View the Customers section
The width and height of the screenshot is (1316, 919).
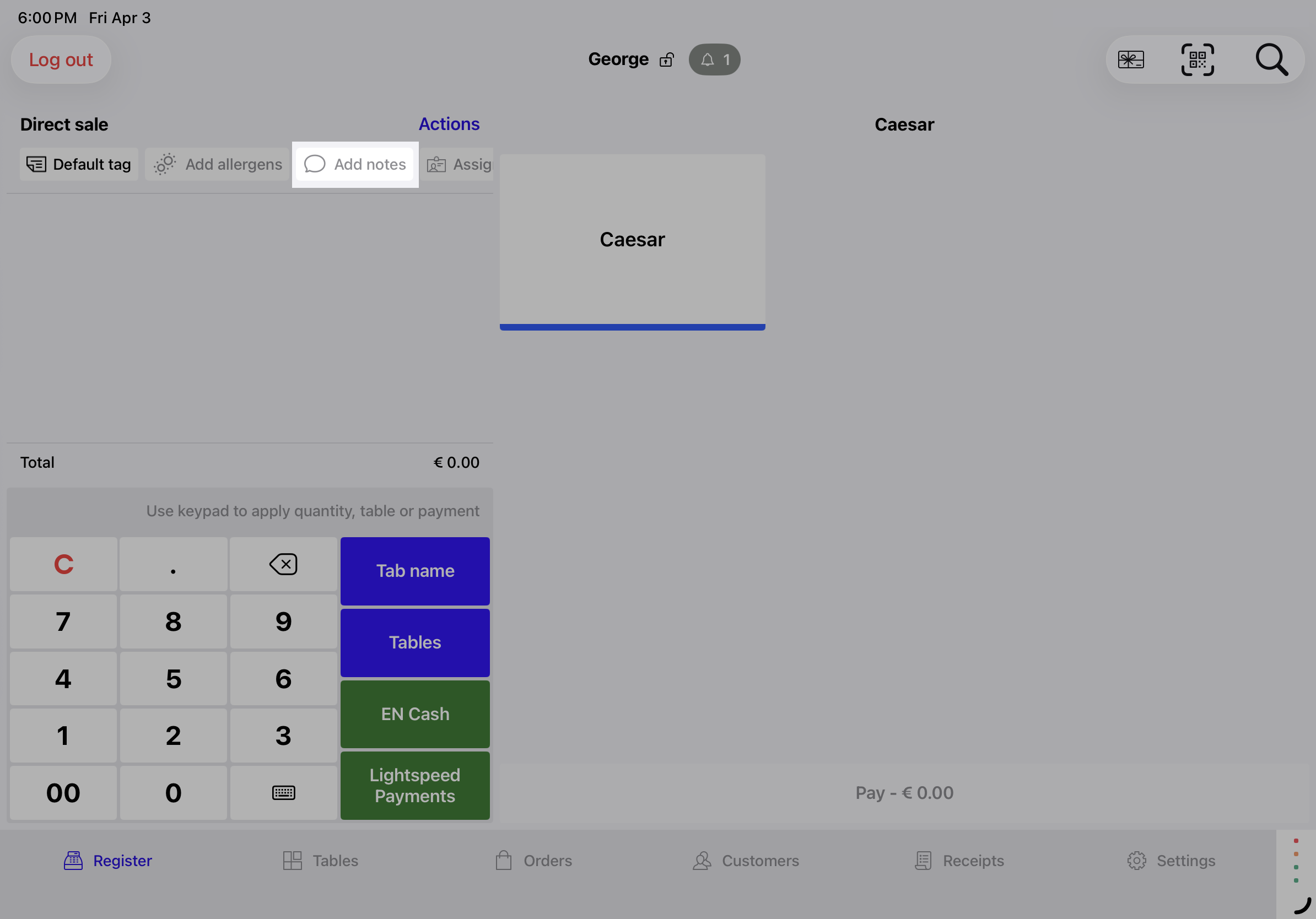(x=746, y=860)
